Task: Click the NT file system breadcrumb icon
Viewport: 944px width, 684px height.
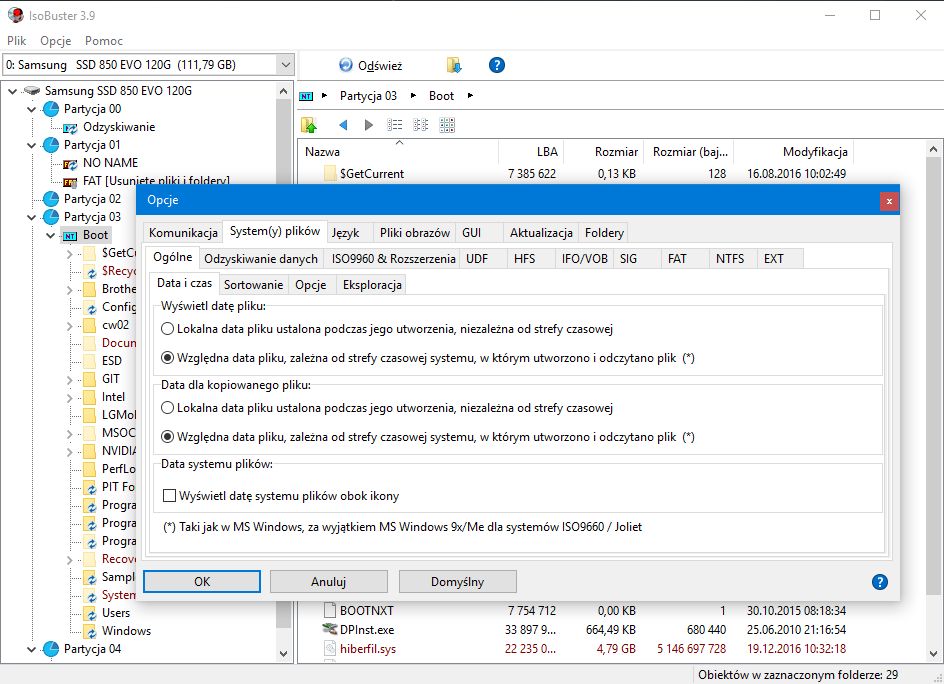Action: 306,96
